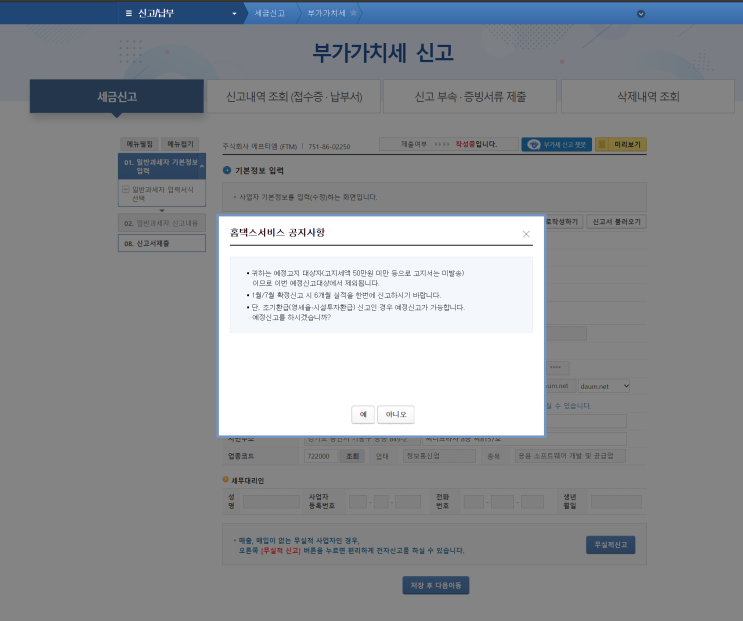Screen dimensions: 743x621
Task: Click the 조회 button beside 업종코드
Action: click(x=352, y=456)
